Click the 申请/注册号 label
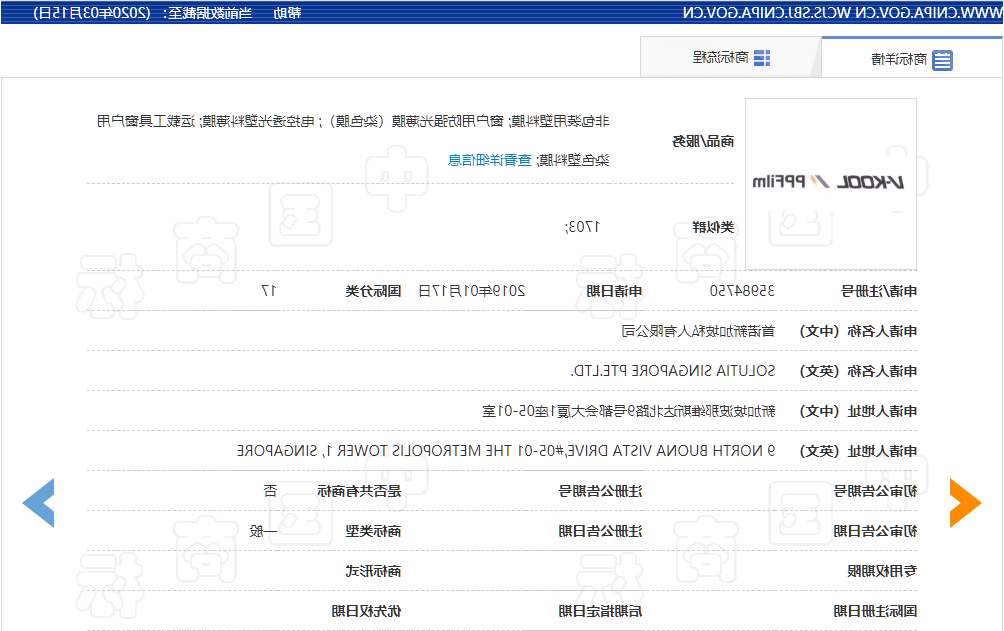Image resolution: width=1004 pixels, height=631 pixels. [x=878, y=291]
